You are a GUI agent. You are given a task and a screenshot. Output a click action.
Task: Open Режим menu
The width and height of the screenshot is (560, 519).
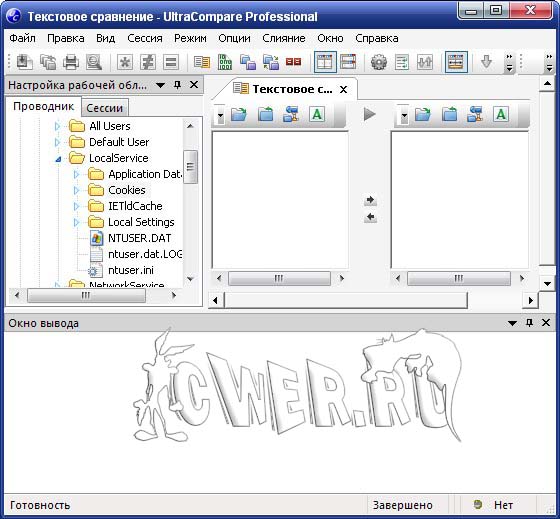190,38
